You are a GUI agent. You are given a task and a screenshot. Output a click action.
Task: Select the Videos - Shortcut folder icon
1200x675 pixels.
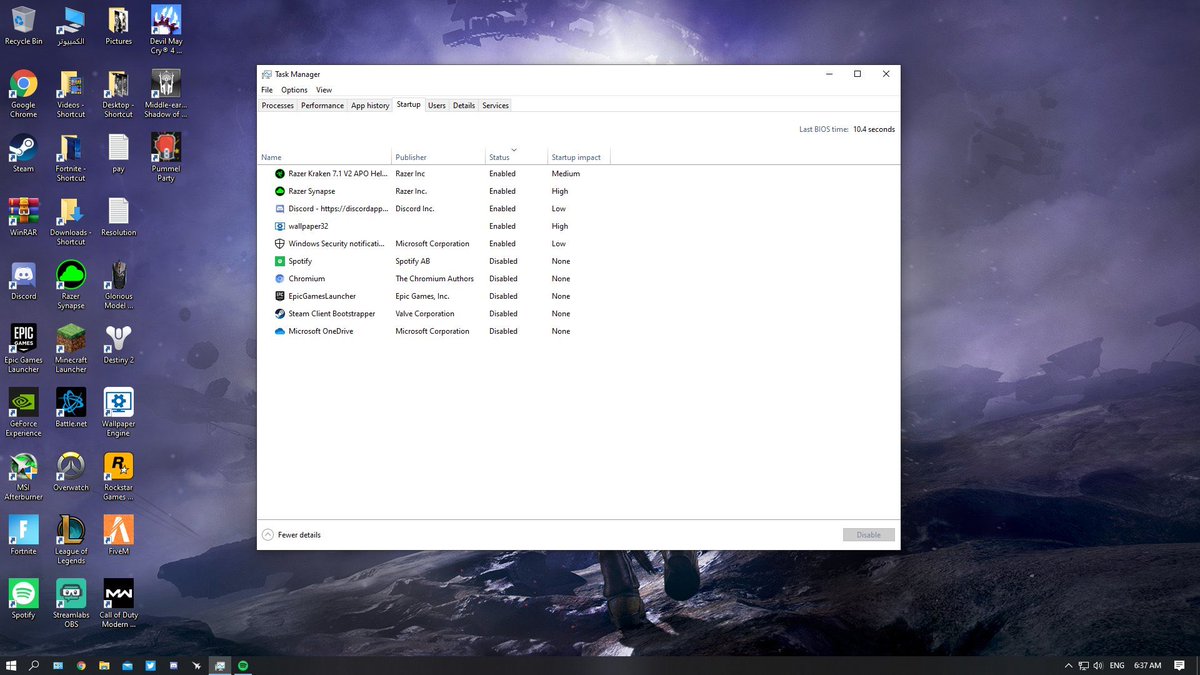pos(71,94)
